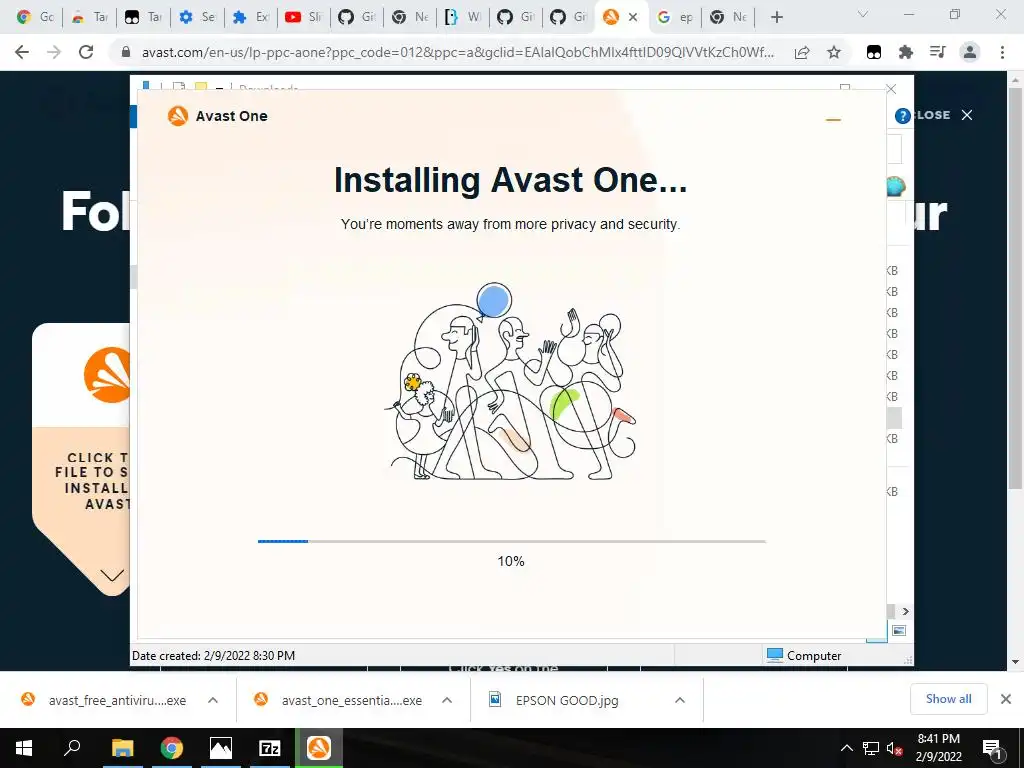Expand options for EPSON GOOD.jpg download

click(680, 700)
